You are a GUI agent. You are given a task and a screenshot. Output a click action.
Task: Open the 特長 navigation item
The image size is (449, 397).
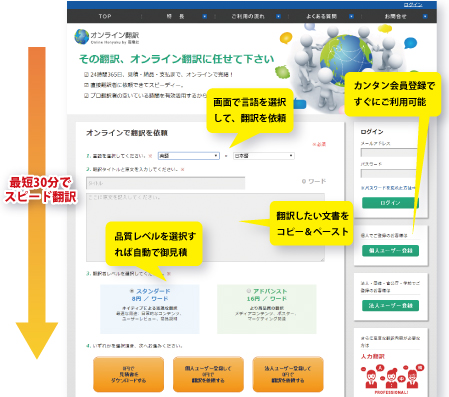[175, 16]
